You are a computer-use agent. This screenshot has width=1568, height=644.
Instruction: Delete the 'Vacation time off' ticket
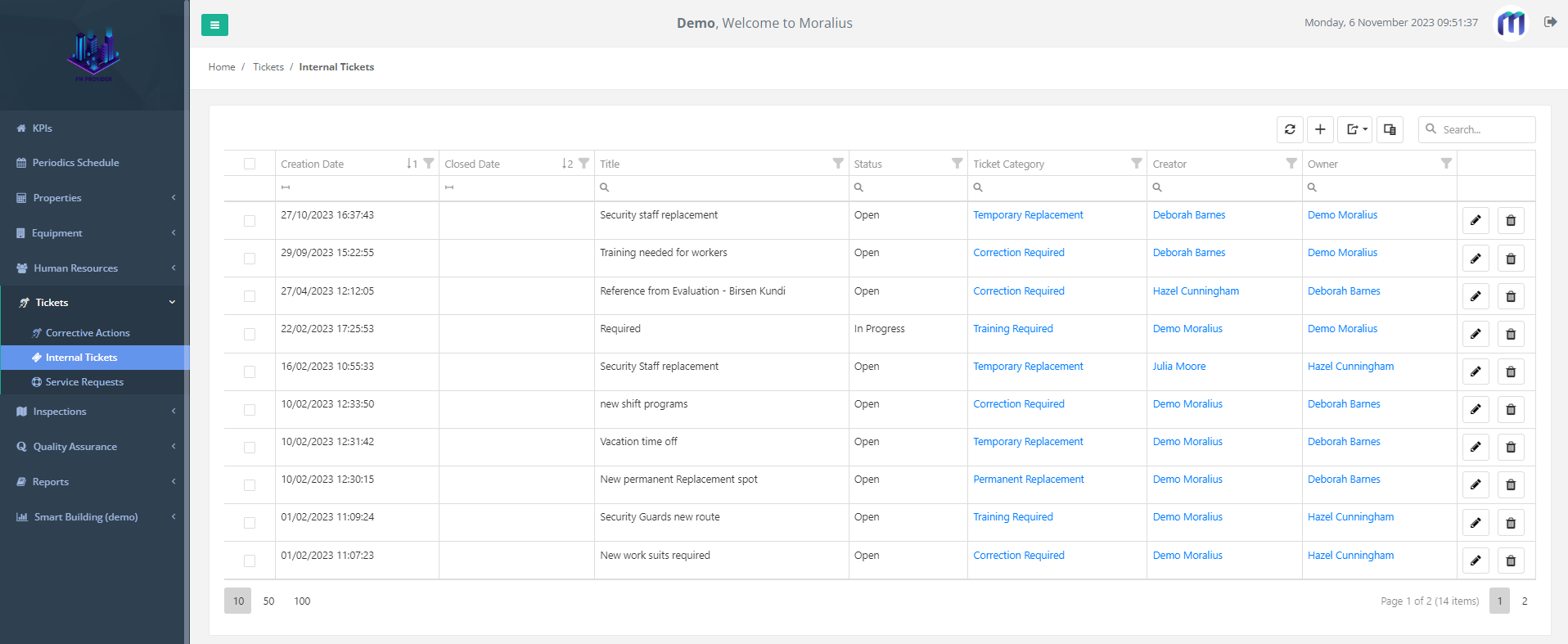[x=1511, y=448]
